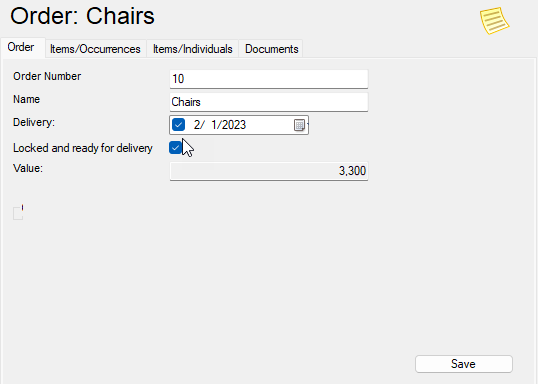Click the Order Number label text

[x=47, y=76]
